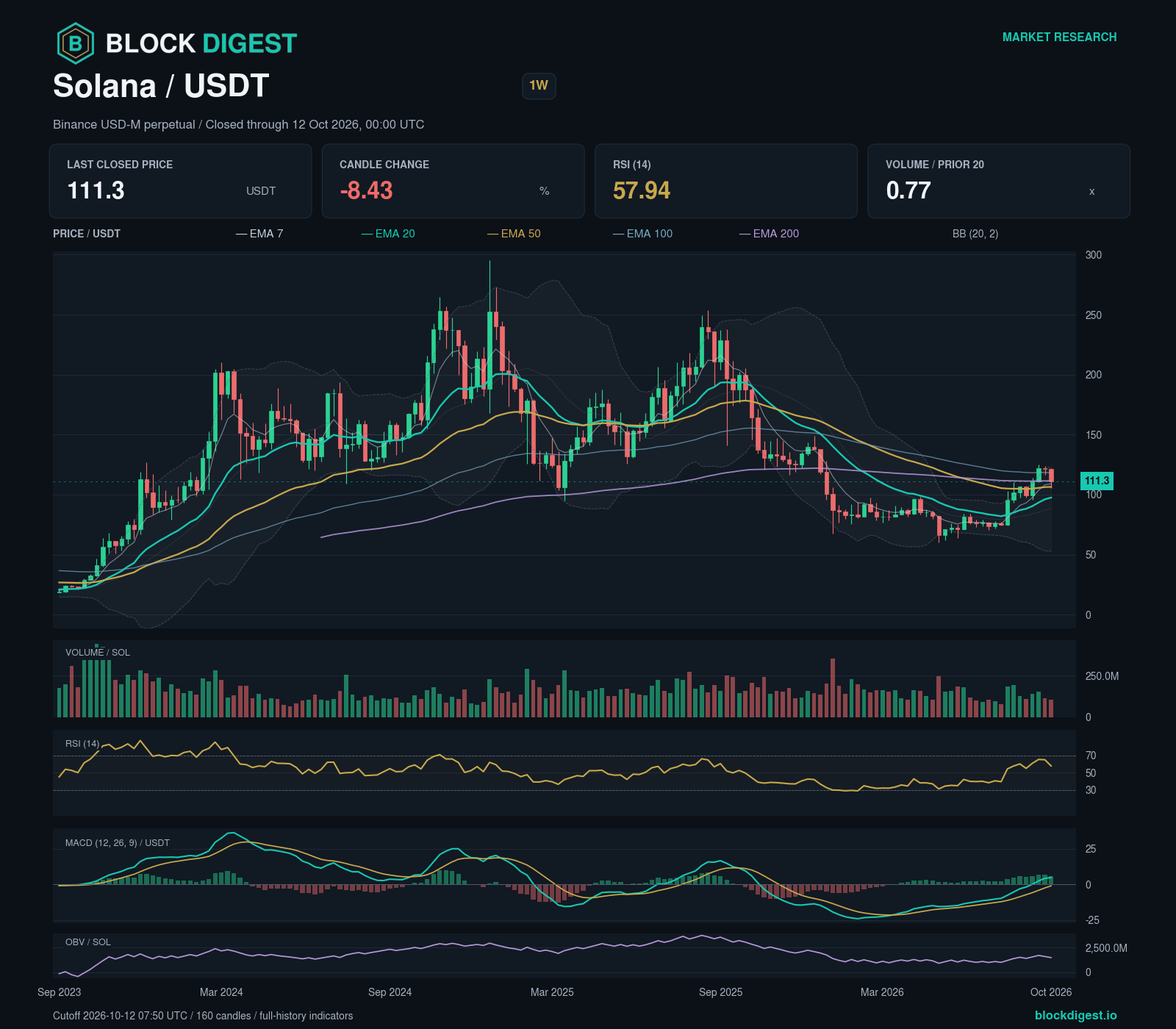Viewport: 1176px width, 1029px height.
Task: Click the Oct 2026 time axis label
Action: click(x=1051, y=992)
